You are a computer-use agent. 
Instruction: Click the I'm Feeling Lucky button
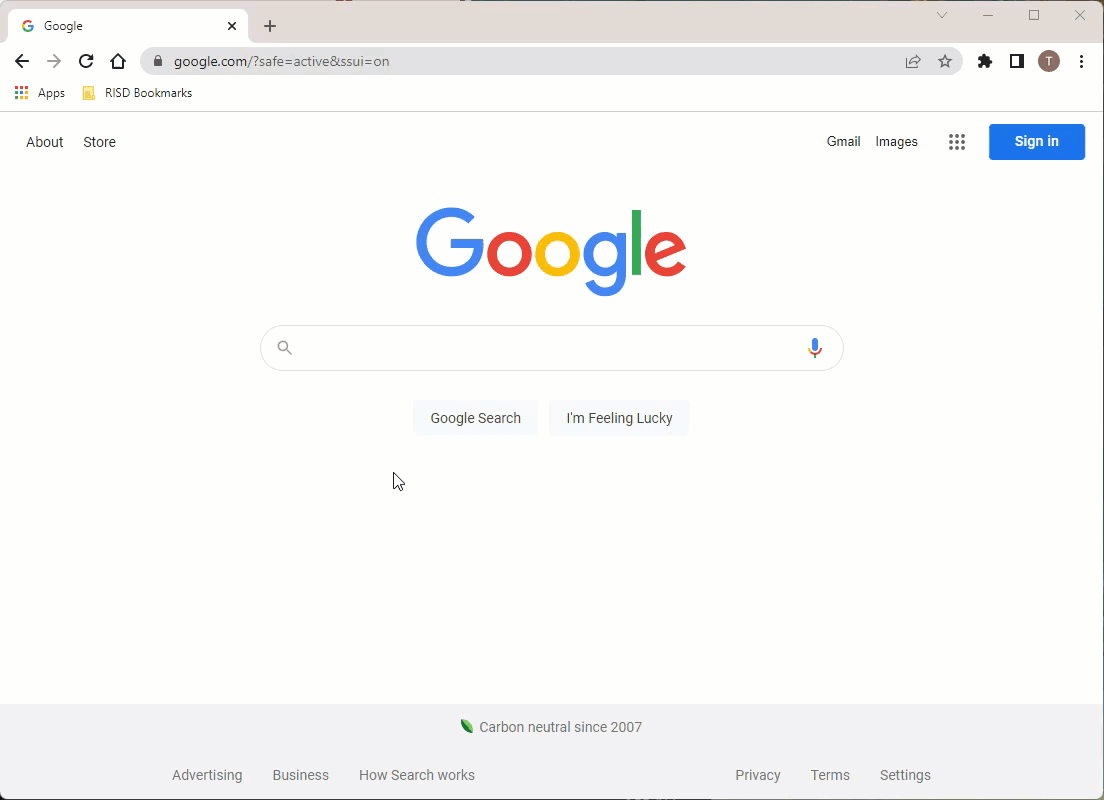pyautogui.click(x=619, y=418)
